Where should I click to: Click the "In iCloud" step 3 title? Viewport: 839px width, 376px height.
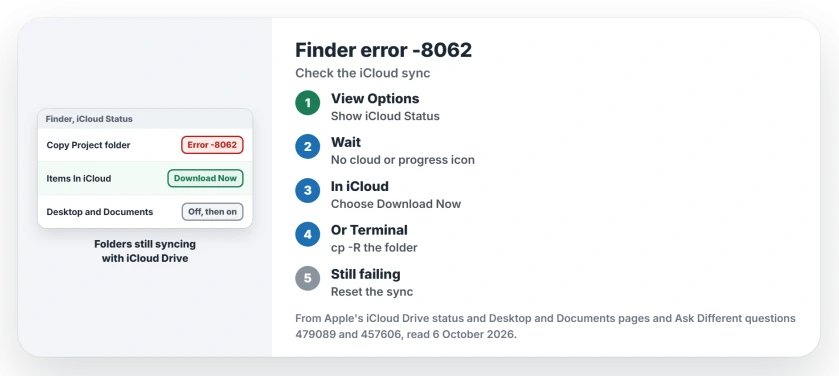[x=360, y=186]
